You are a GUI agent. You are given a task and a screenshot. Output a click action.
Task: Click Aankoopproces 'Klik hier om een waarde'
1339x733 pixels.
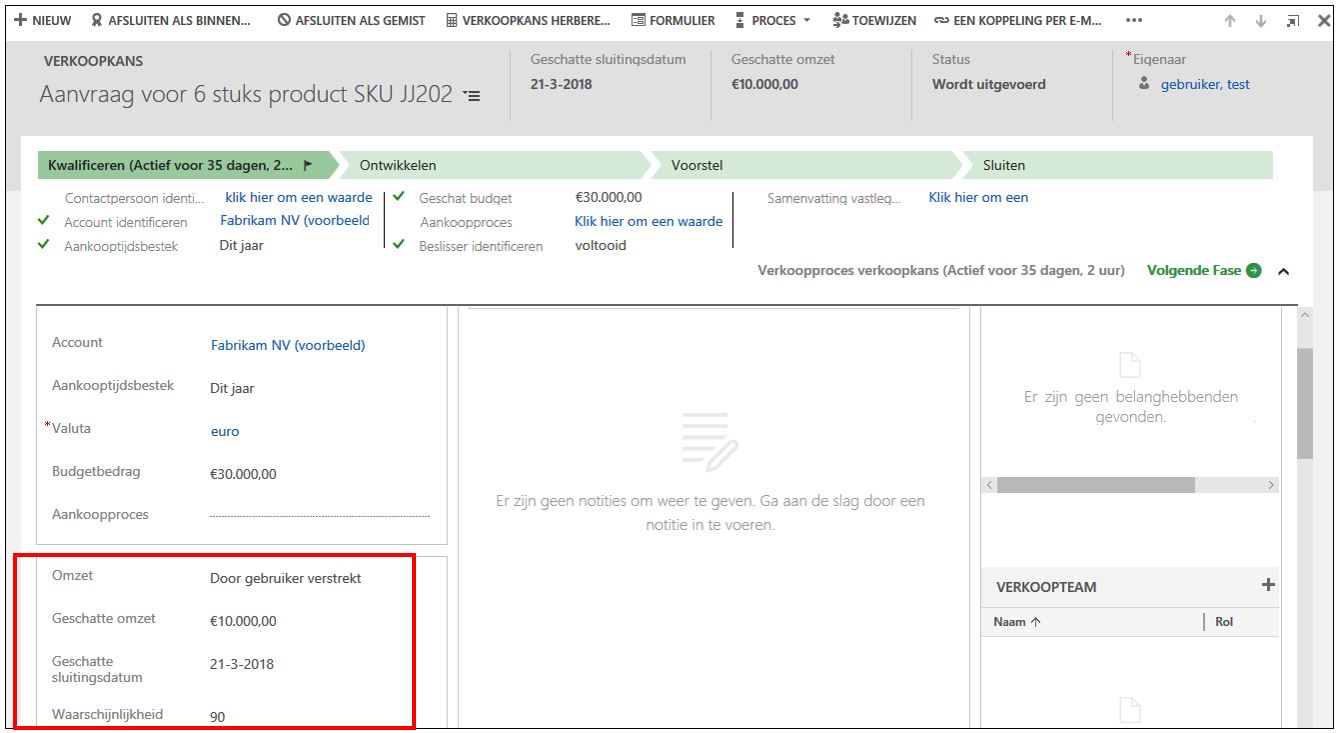pos(648,222)
